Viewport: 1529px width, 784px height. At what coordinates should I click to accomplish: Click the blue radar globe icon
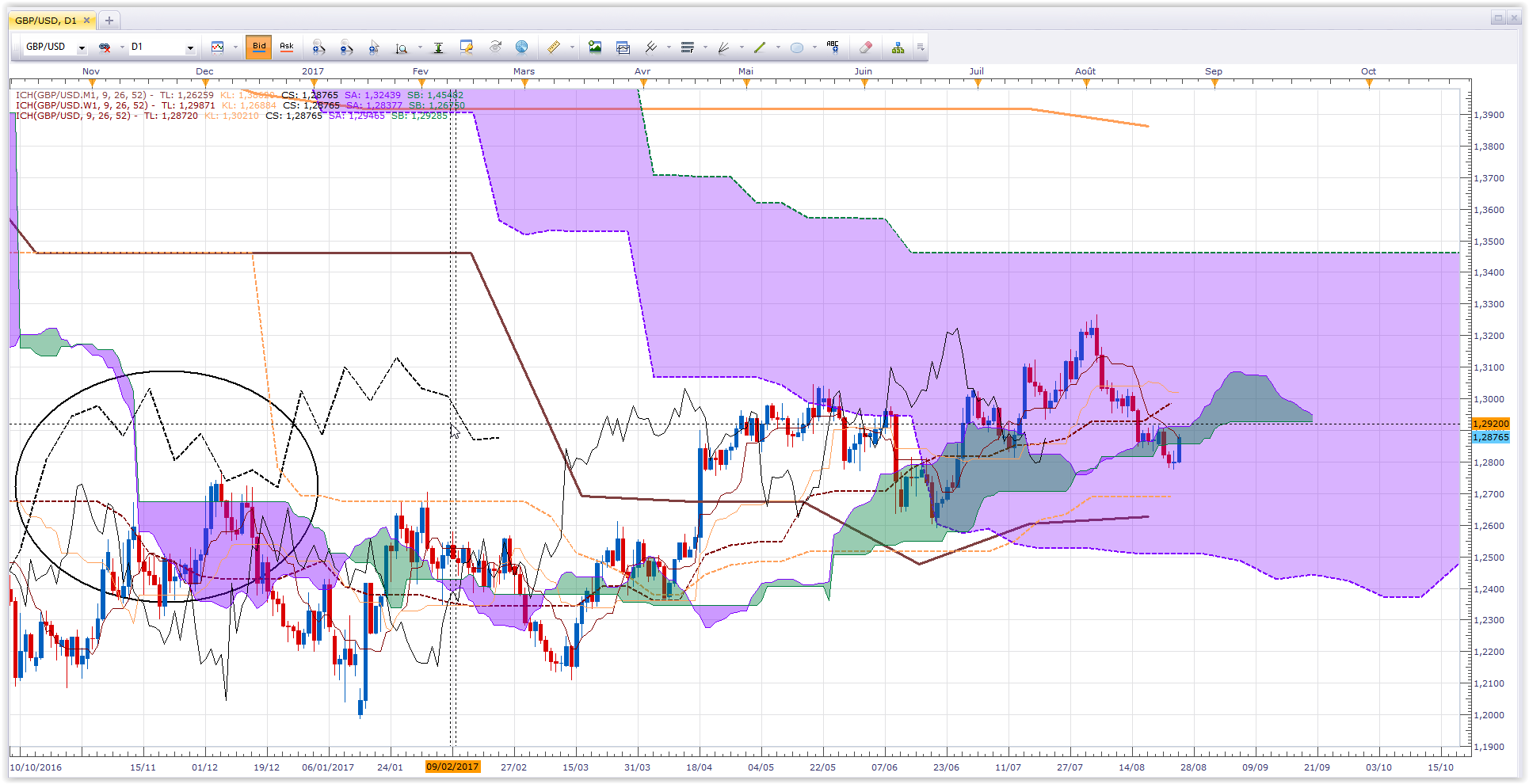tap(522, 48)
